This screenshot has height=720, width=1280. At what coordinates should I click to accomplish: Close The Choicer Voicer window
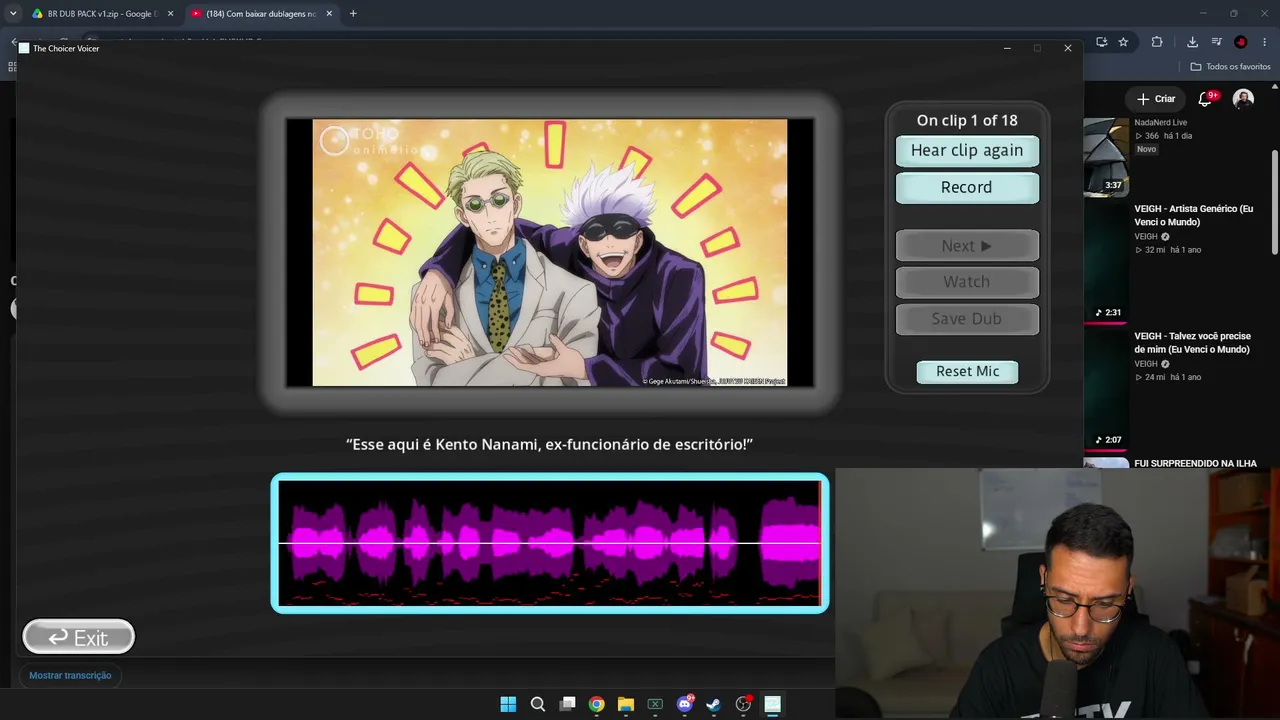1068,48
